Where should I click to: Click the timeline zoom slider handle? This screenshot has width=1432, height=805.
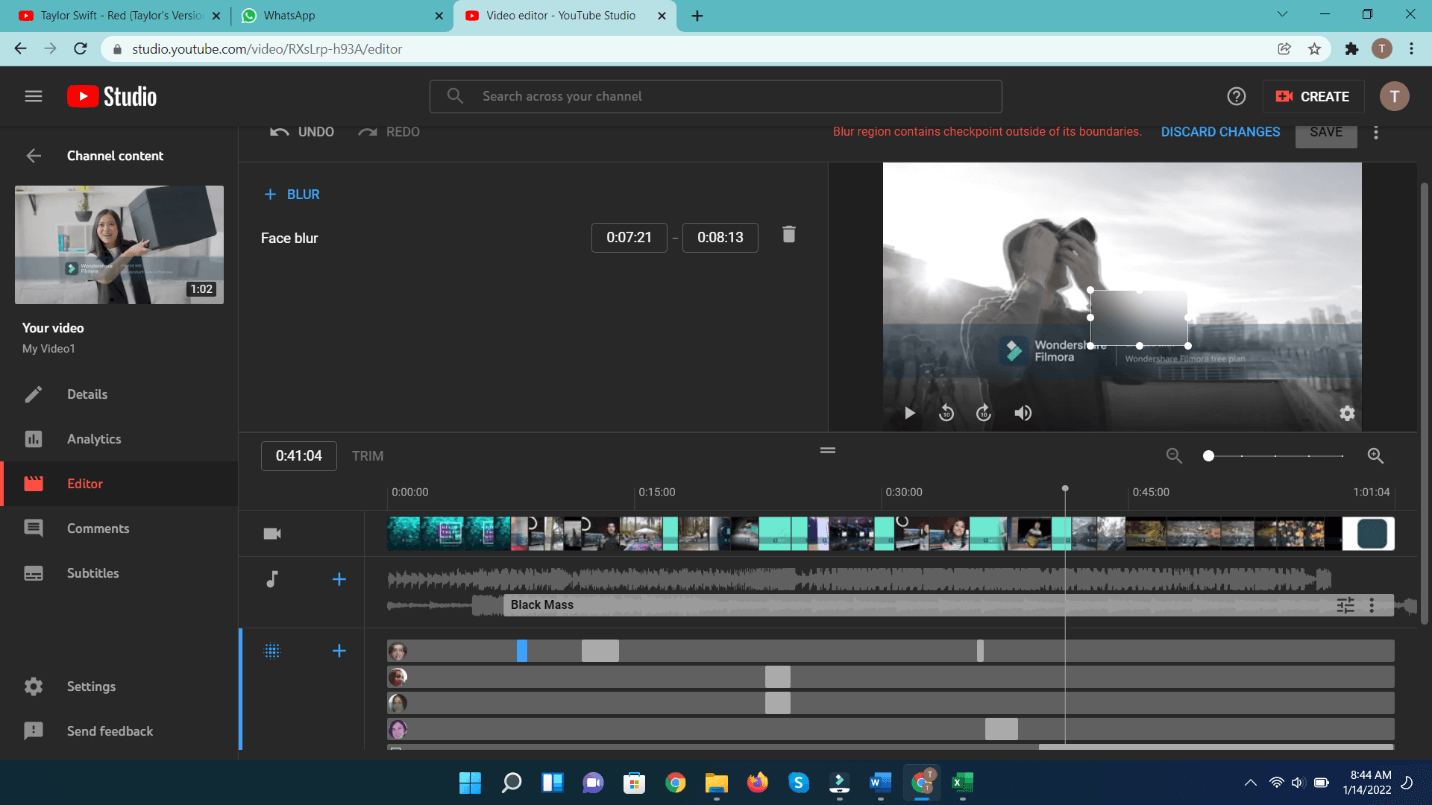click(1208, 456)
